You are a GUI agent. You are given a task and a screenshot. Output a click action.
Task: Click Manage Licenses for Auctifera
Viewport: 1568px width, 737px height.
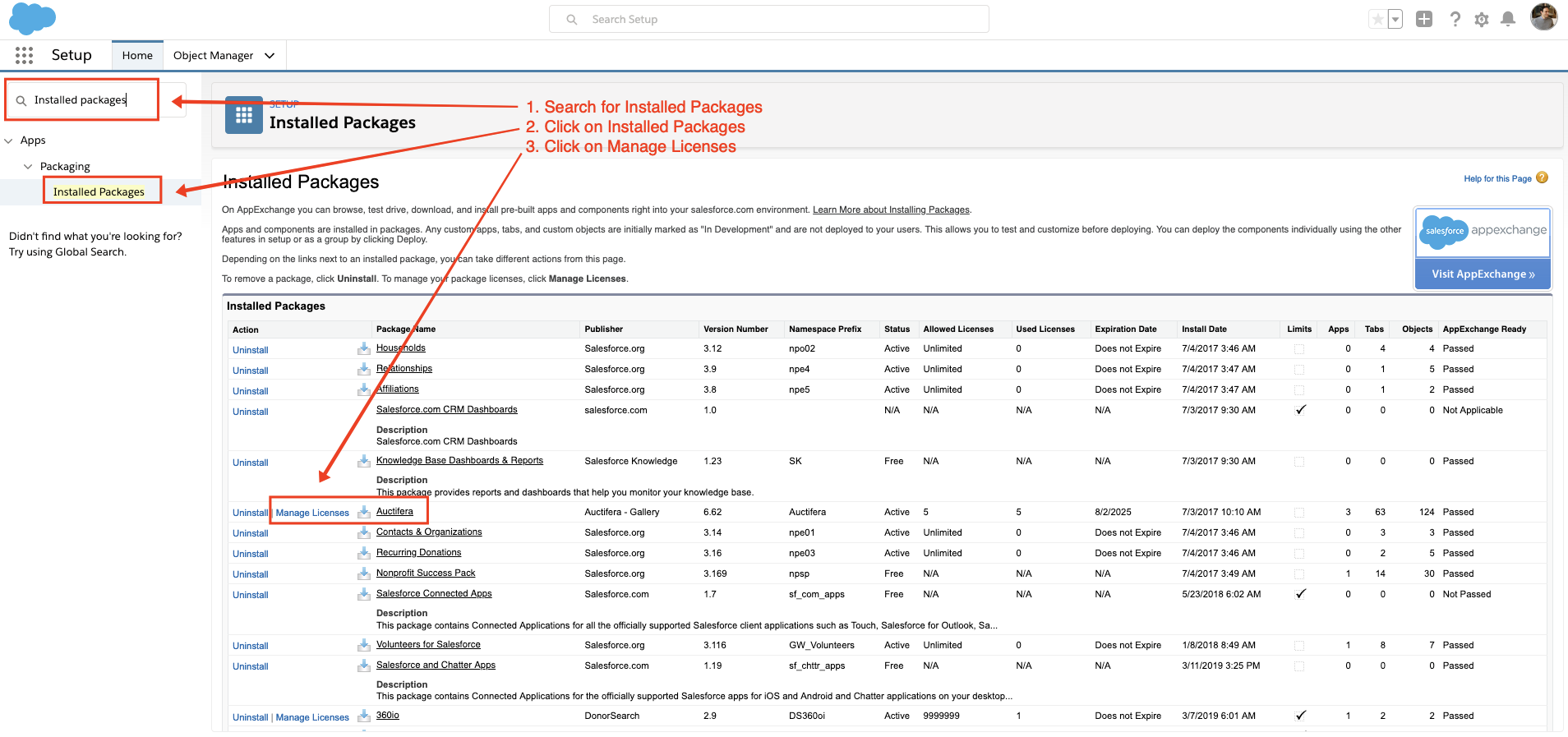pos(312,513)
